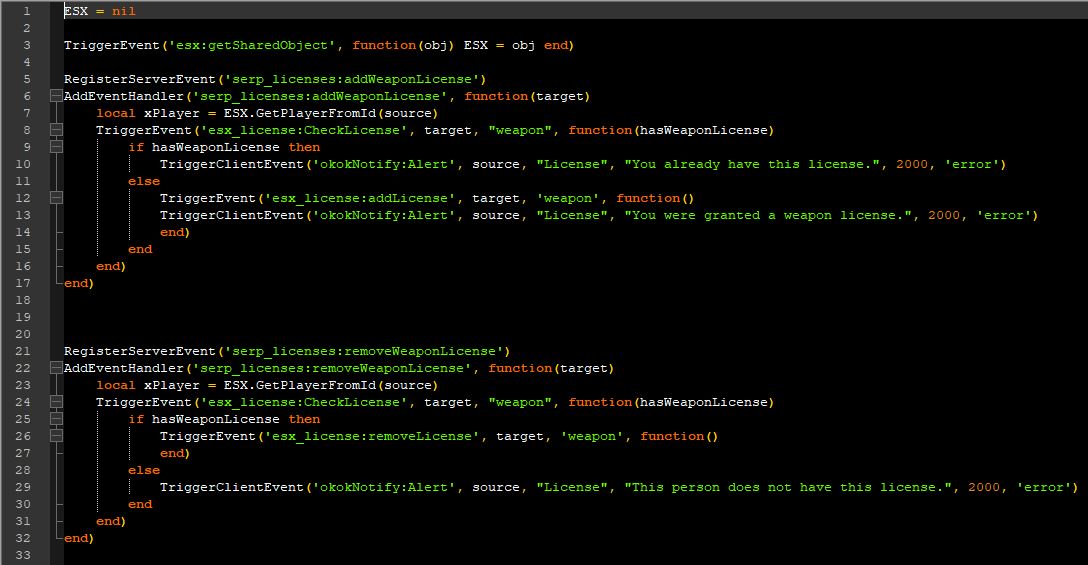1088x565 pixels.
Task: Click 'esx_license:removeLicense' string
Action: coord(372,436)
